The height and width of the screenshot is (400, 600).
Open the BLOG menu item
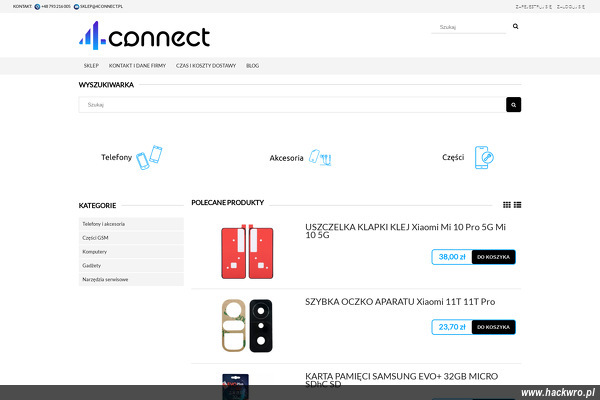[253, 66]
